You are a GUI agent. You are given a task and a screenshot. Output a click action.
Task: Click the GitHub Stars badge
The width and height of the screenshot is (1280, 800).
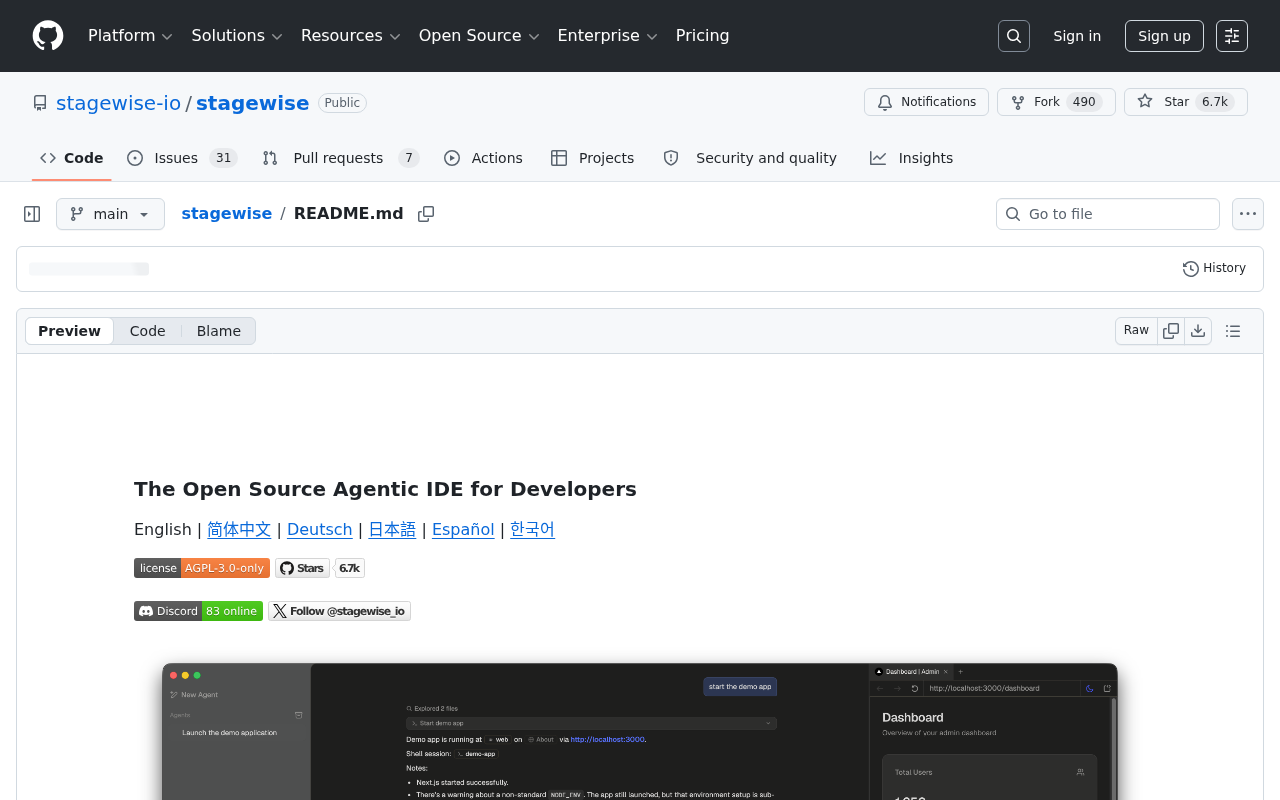click(x=302, y=568)
